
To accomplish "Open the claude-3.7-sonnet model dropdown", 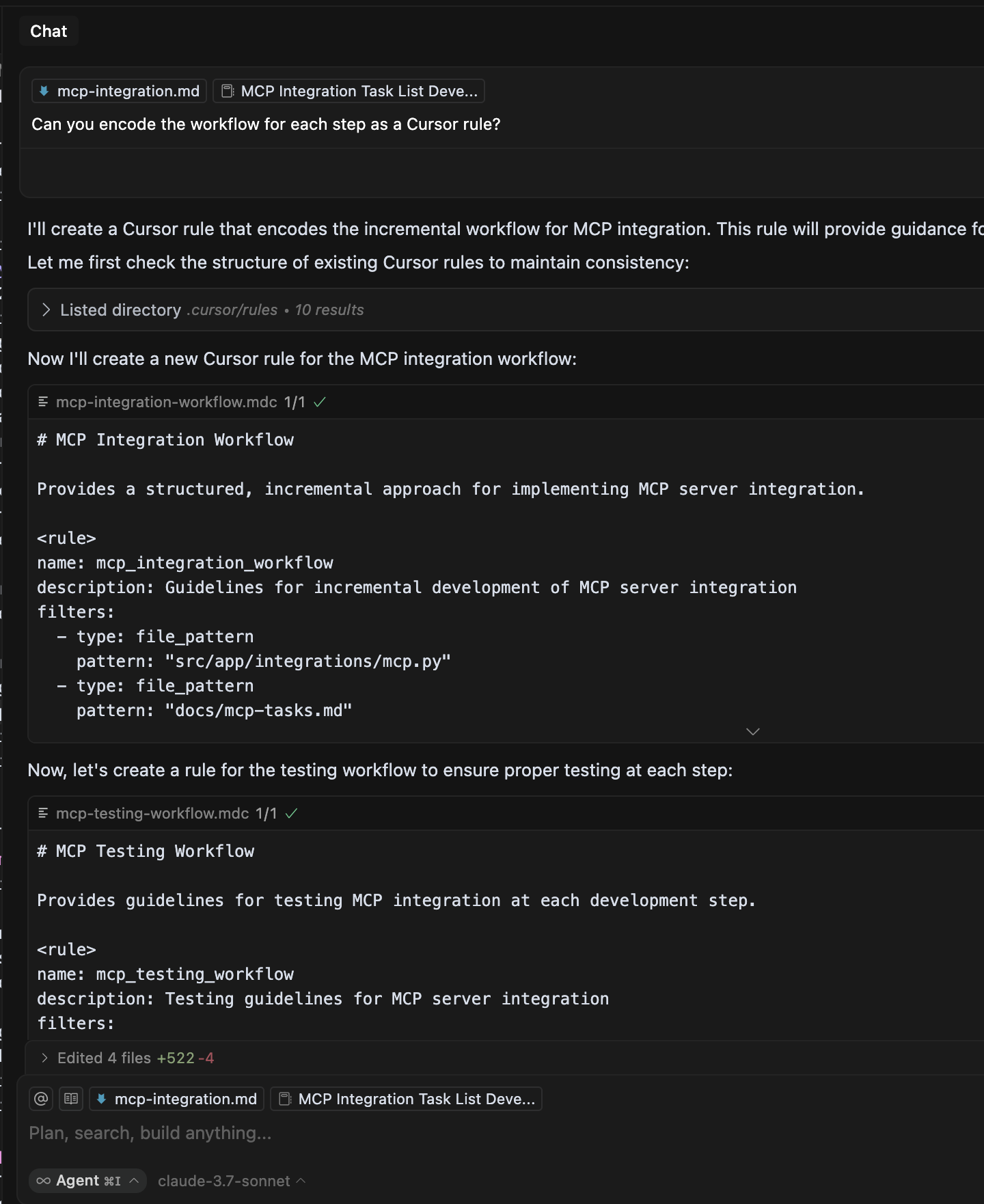I will pos(232,1181).
